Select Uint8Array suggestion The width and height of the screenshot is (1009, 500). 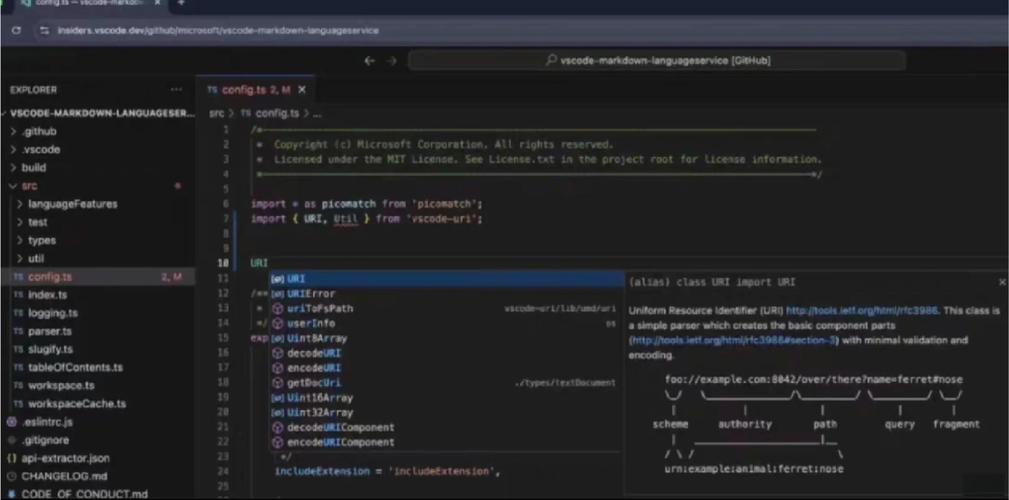point(447,338)
